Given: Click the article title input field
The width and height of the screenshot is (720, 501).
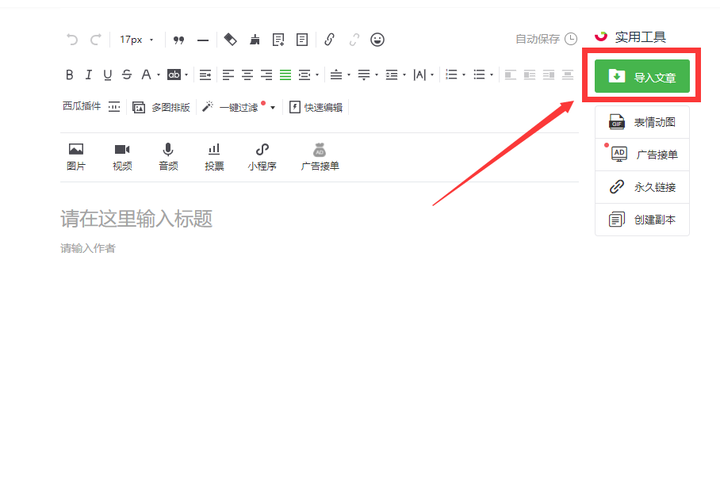Looking at the screenshot, I should [x=319, y=219].
